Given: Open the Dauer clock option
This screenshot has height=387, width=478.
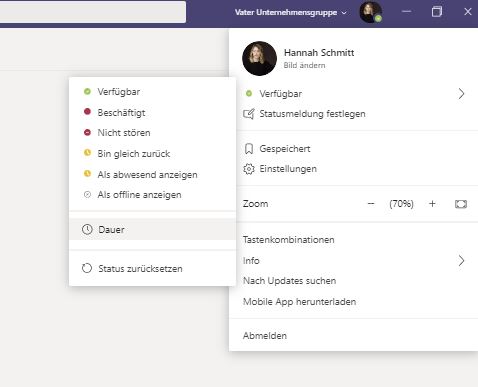Looking at the screenshot, I should (87, 229).
